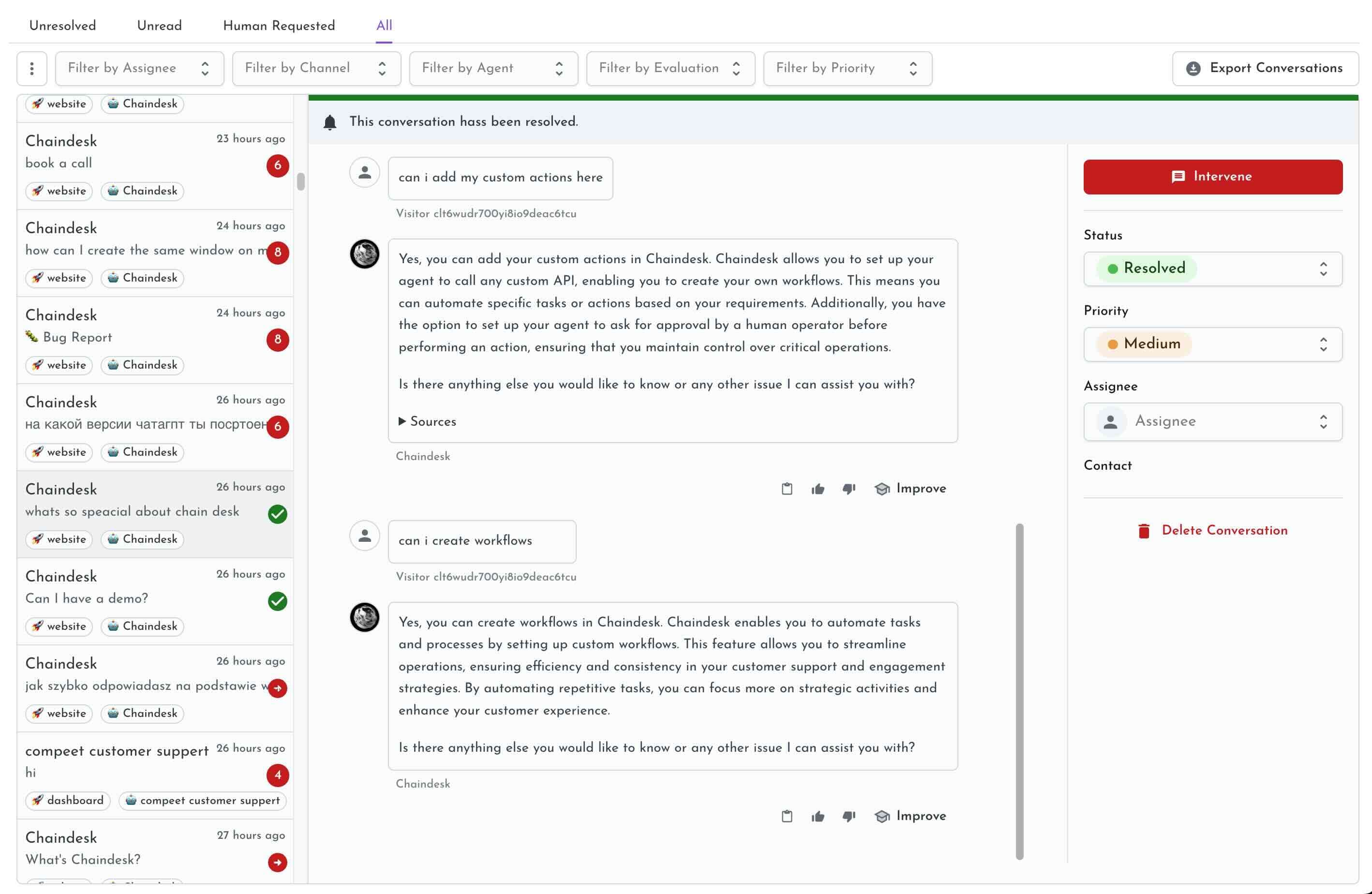
Task: Switch to the Human Requested tab
Action: pos(279,25)
